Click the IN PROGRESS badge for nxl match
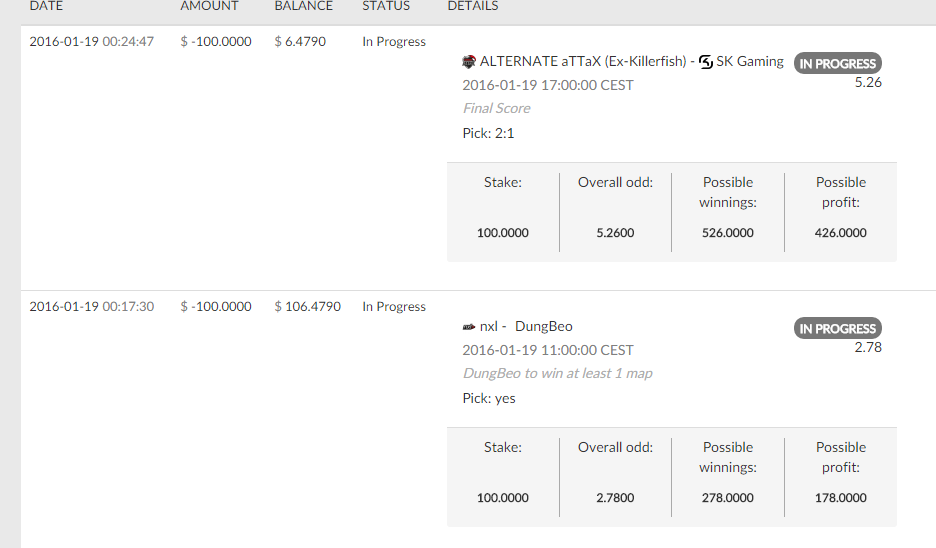 coord(838,328)
